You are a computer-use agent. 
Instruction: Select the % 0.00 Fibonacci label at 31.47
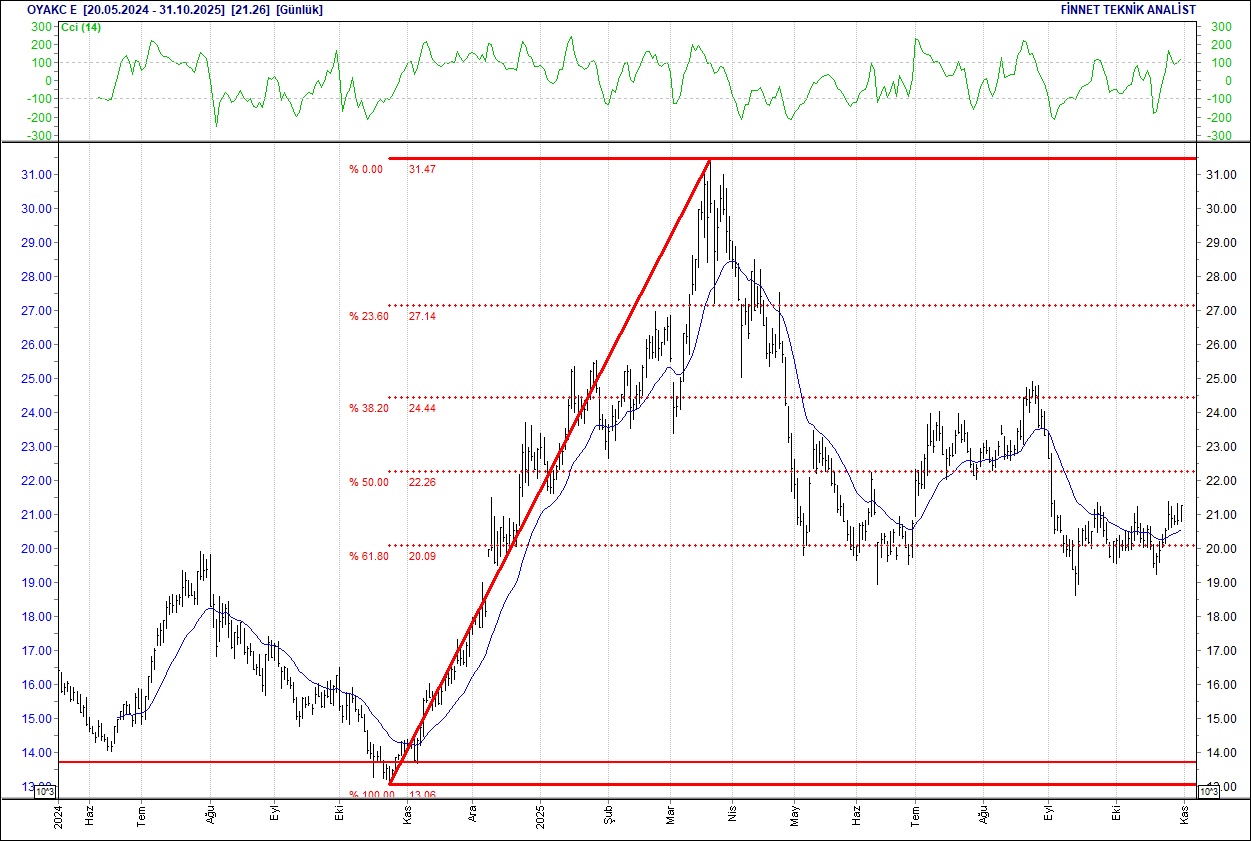[366, 170]
